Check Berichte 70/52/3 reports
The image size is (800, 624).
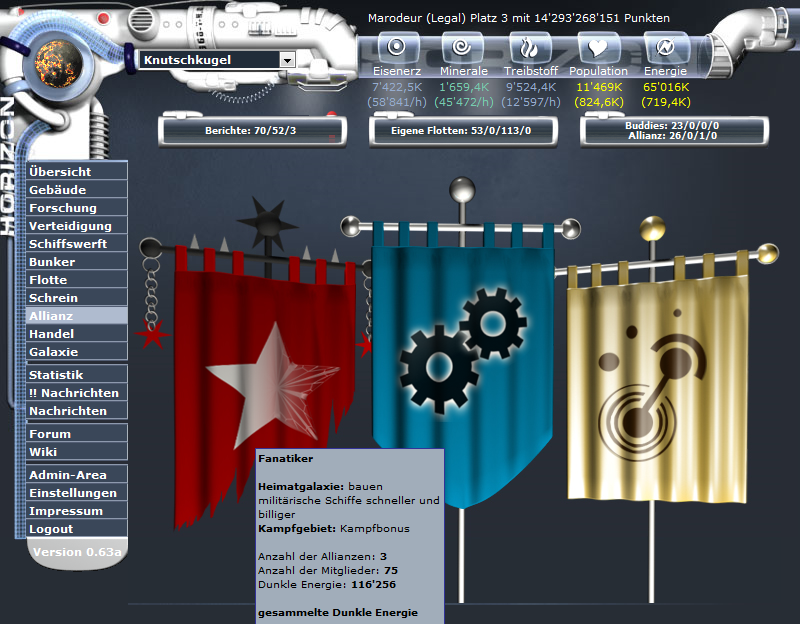pos(249,130)
